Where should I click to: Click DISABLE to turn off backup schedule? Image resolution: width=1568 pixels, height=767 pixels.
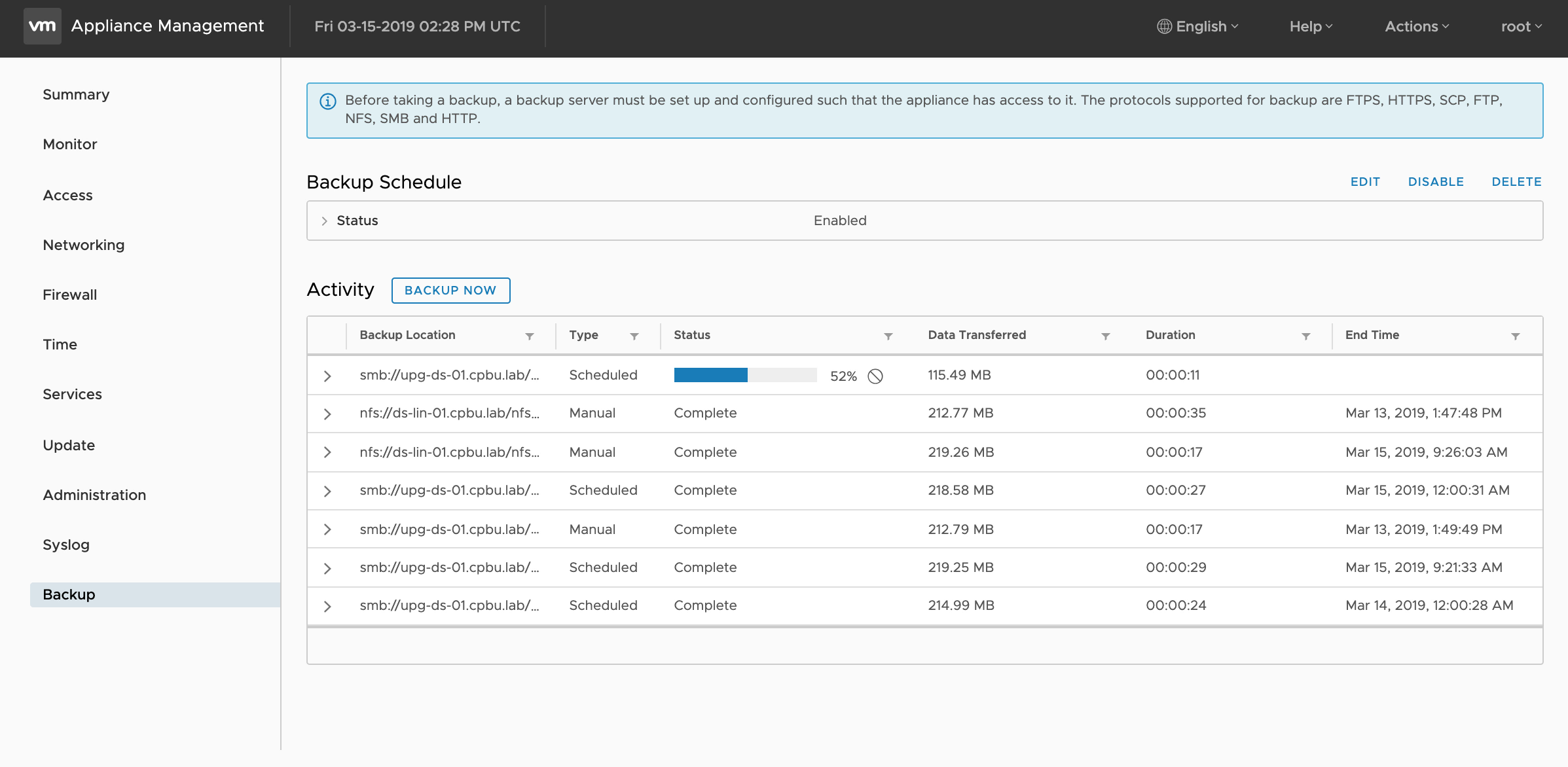pos(1437,181)
